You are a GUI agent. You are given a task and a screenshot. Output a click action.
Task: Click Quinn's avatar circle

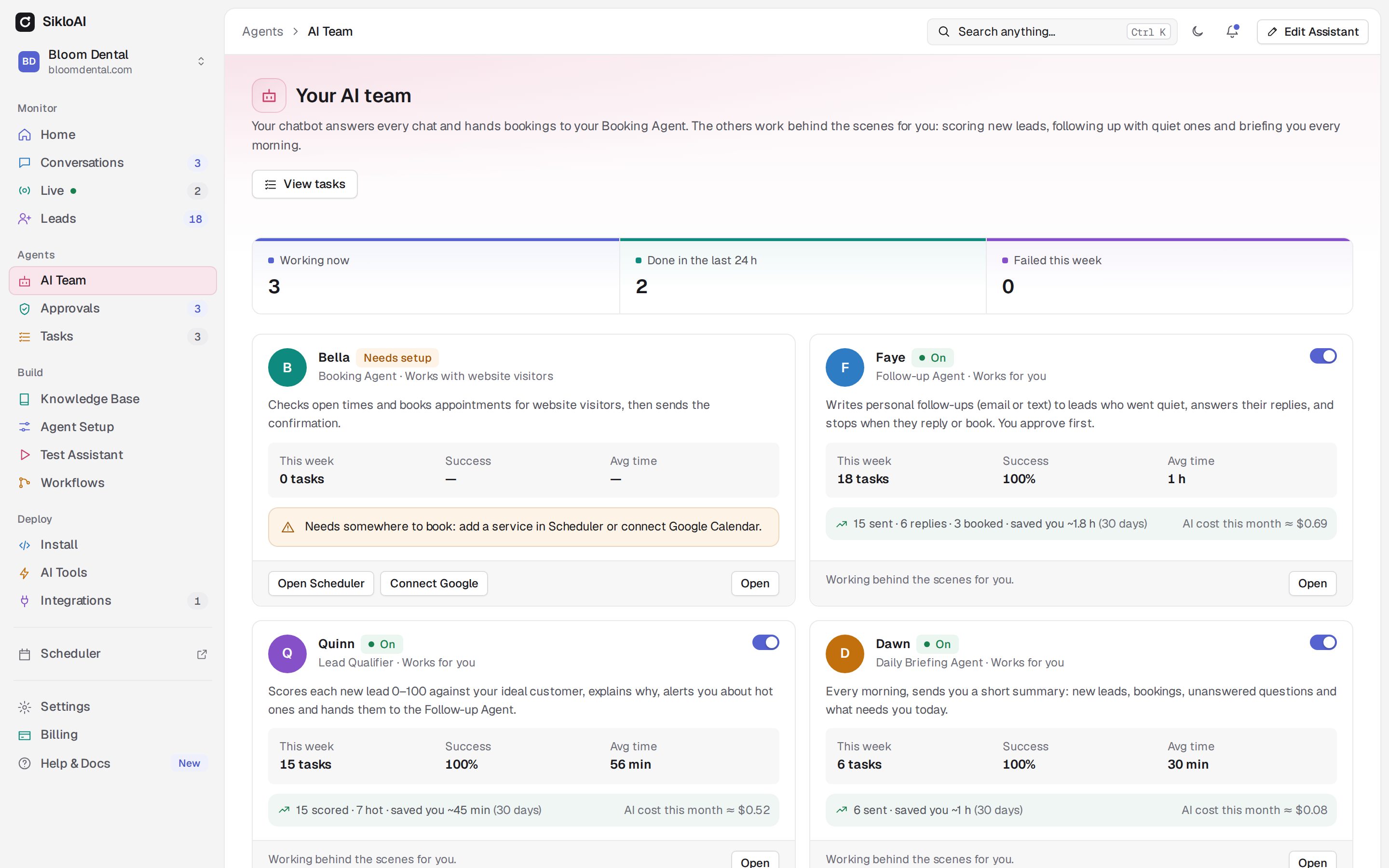coord(287,653)
